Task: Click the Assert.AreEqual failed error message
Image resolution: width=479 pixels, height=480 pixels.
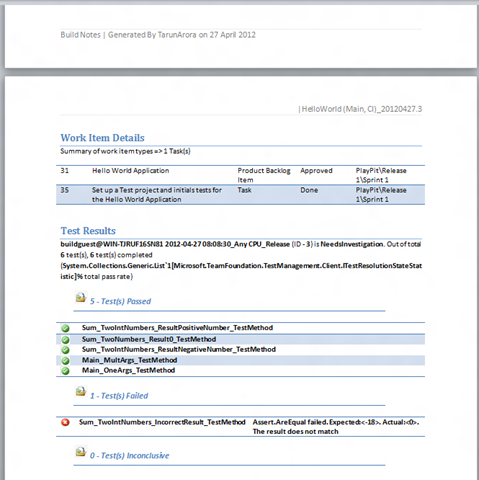Action: [336, 427]
